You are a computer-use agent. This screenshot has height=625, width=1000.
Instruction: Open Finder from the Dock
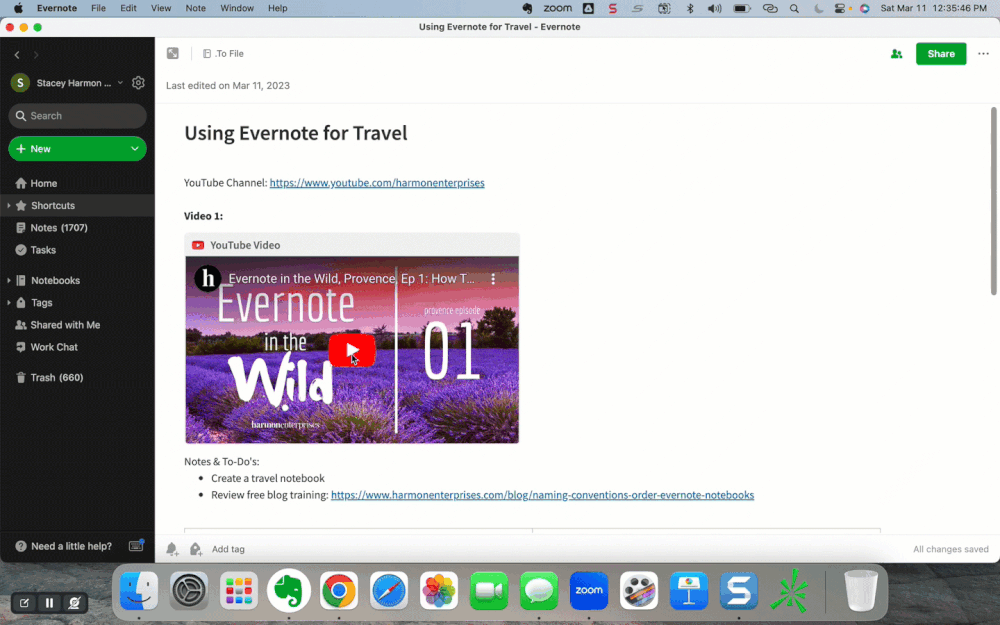pyautogui.click(x=139, y=591)
